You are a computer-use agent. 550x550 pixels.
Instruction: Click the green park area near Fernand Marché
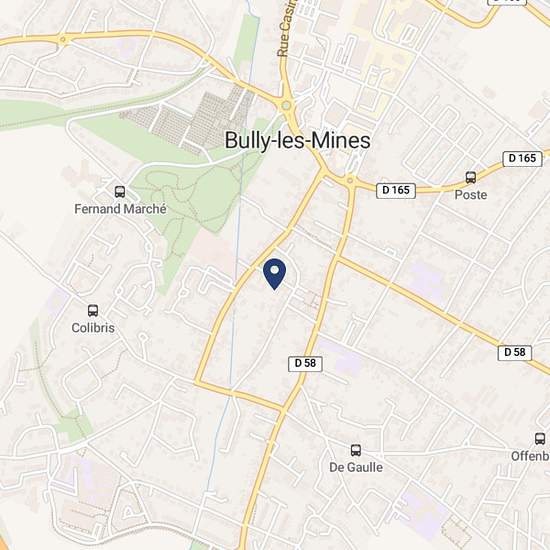(x=196, y=196)
